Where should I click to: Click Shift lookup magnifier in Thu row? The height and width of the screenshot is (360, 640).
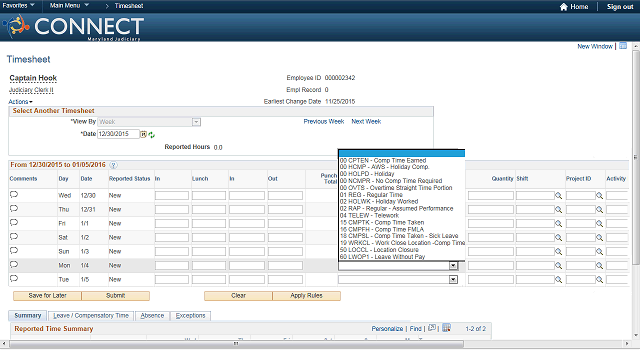click(558, 210)
